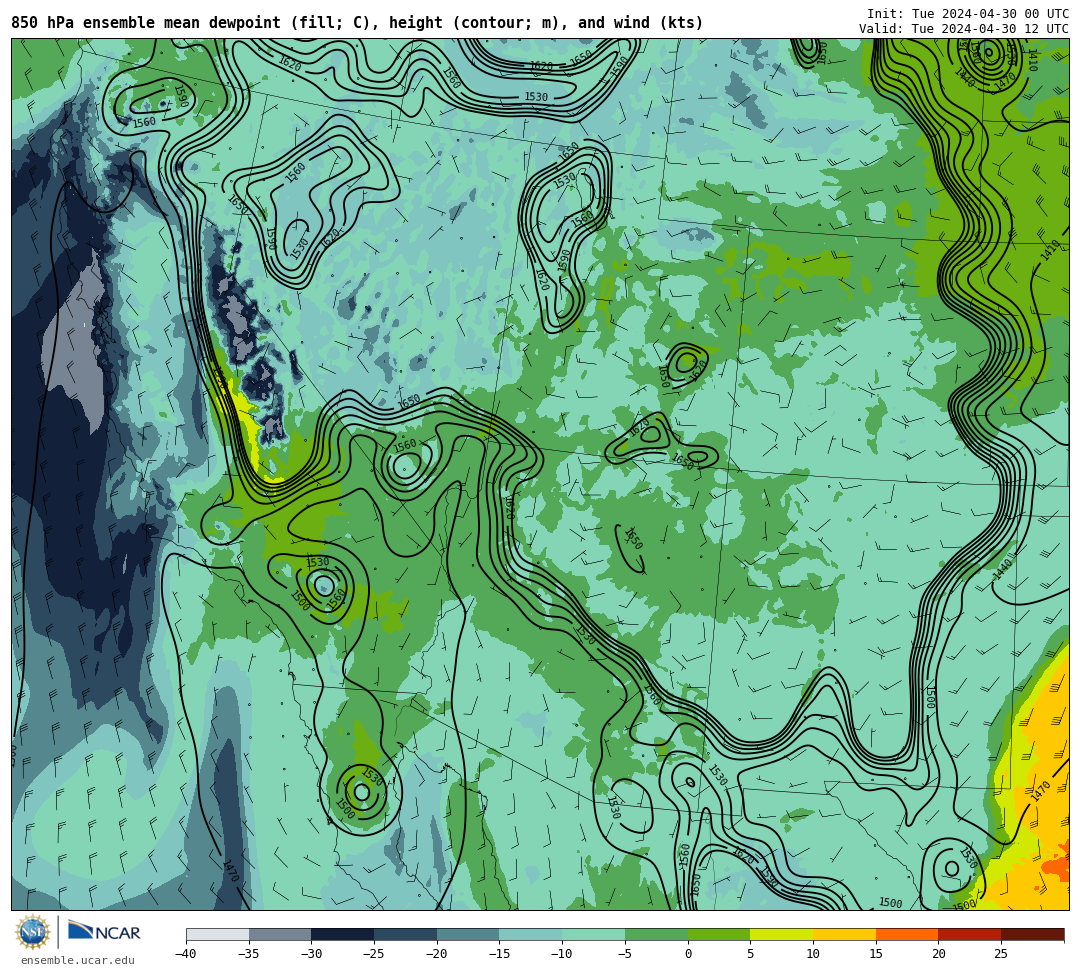Select the 850 hPa ensemble mean dewpoint title
The width and height of the screenshot is (1080, 973).
point(357,23)
